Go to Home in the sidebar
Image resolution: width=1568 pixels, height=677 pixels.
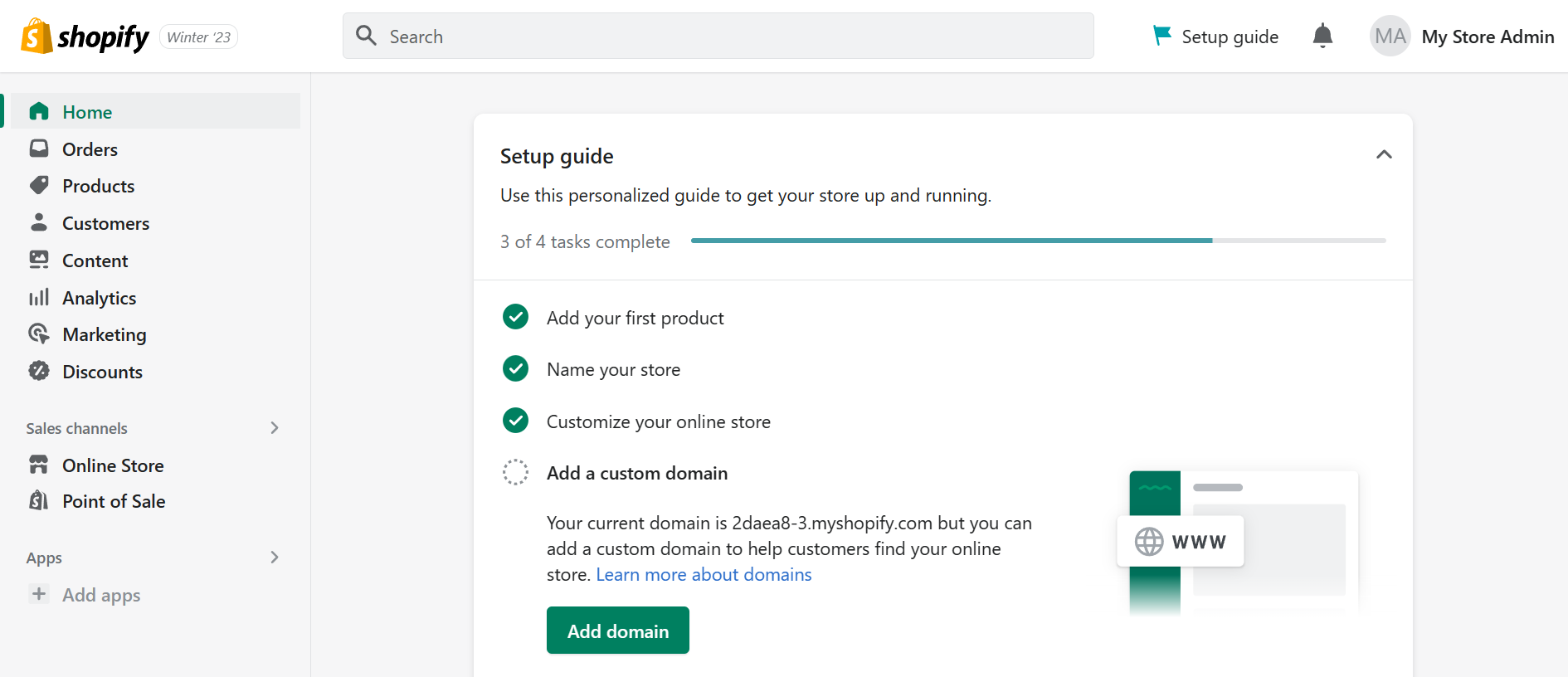(153, 111)
